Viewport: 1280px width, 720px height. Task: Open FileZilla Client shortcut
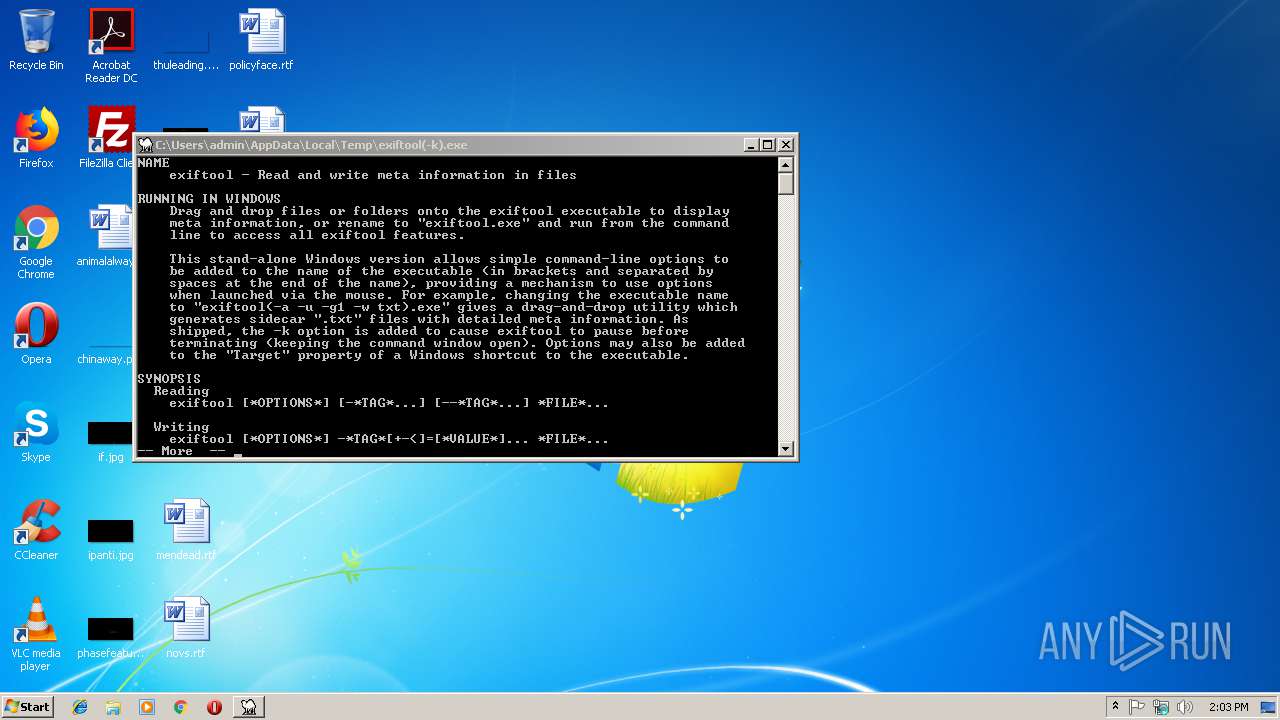tap(108, 138)
